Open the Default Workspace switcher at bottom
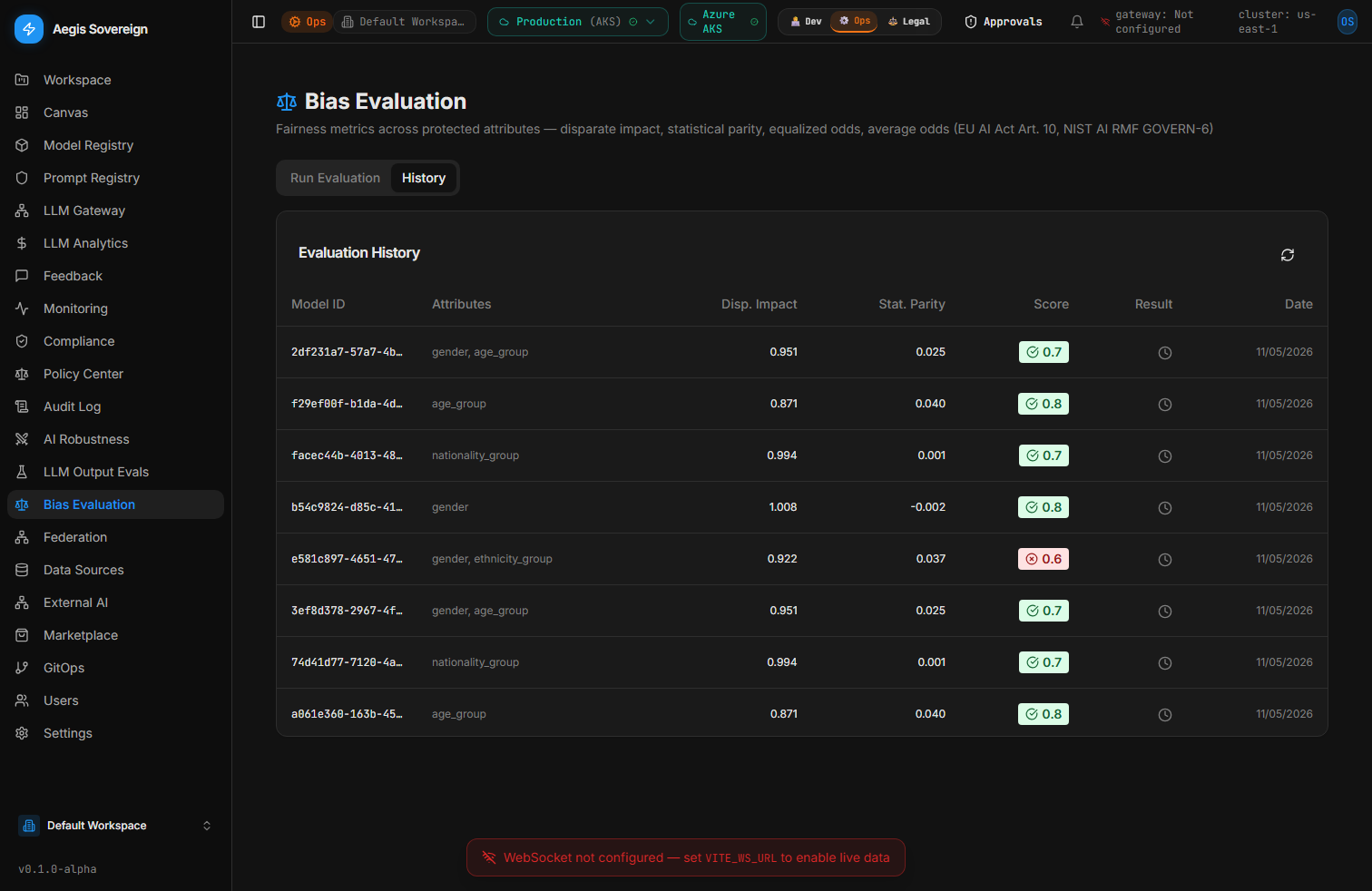Screen dimensions: 1372x891 pyautogui.click(x=115, y=826)
